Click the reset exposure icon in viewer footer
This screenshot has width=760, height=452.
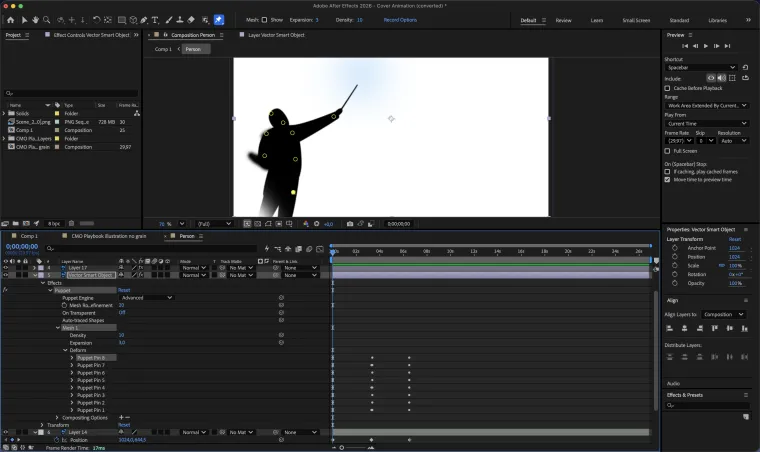317,224
